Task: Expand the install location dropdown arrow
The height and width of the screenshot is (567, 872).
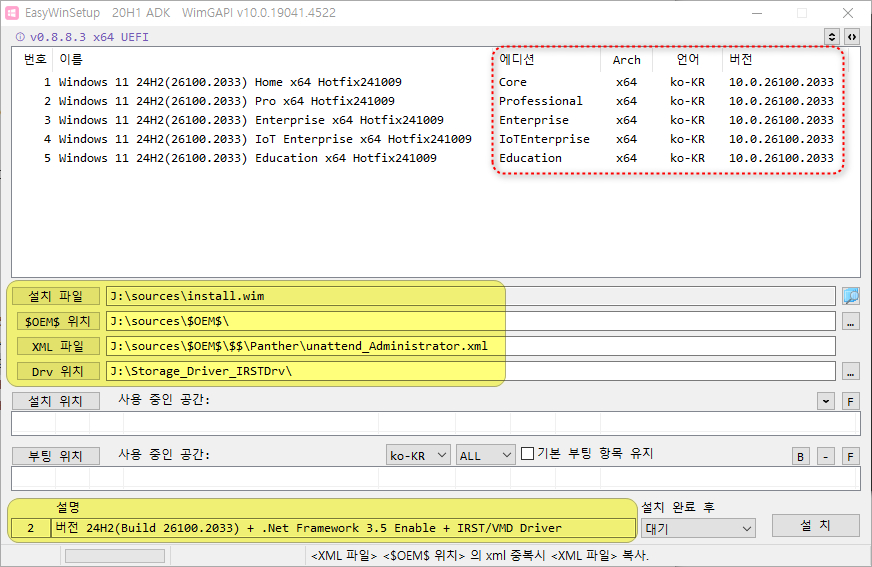Action: [826, 401]
